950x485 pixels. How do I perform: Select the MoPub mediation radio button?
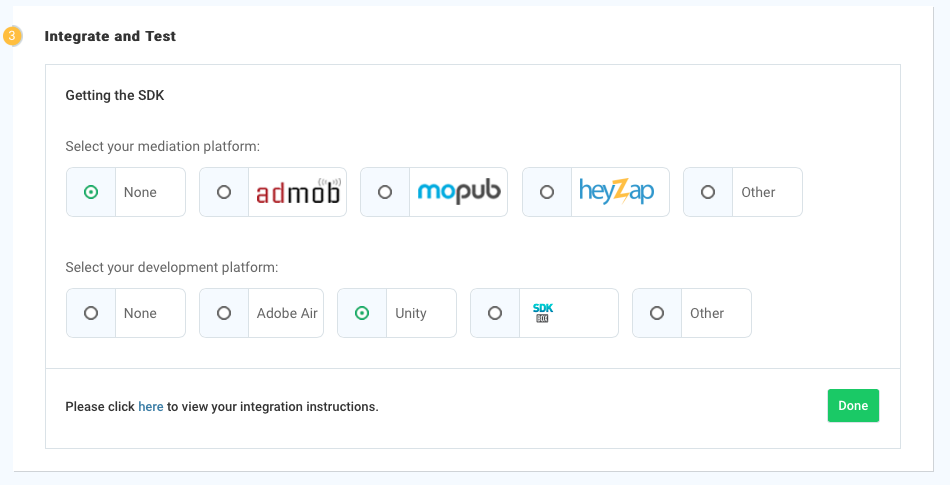[385, 192]
